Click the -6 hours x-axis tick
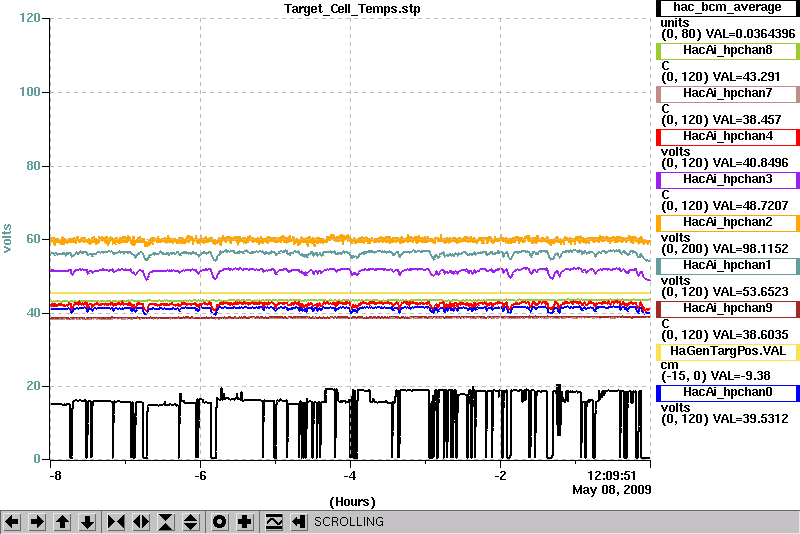The image size is (800, 534). [x=200, y=476]
